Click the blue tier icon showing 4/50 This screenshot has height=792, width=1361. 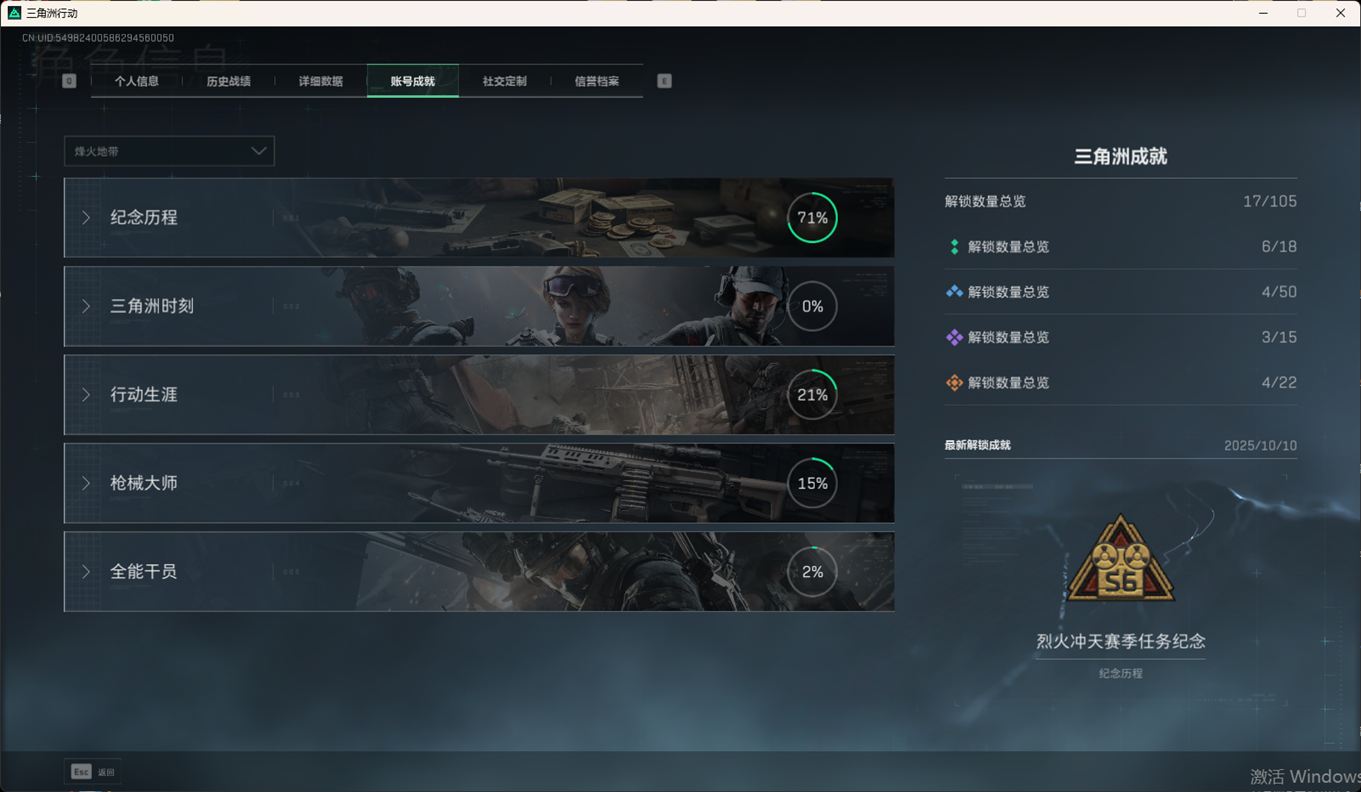(954, 292)
